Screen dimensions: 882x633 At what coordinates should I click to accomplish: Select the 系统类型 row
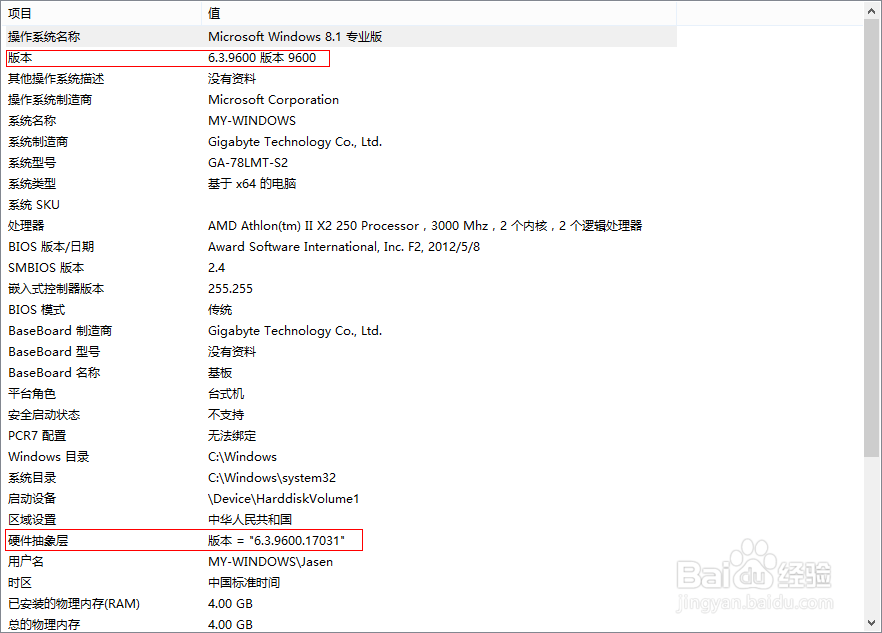point(339,183)
